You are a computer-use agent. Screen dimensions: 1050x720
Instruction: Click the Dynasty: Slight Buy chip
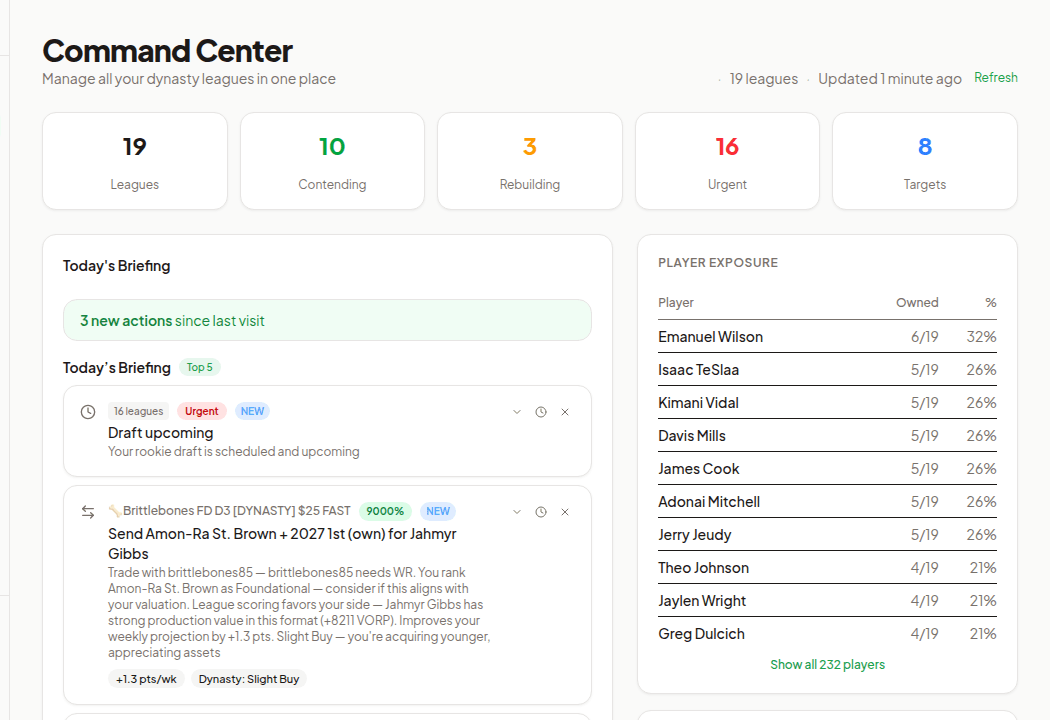(x=248, y=678)
